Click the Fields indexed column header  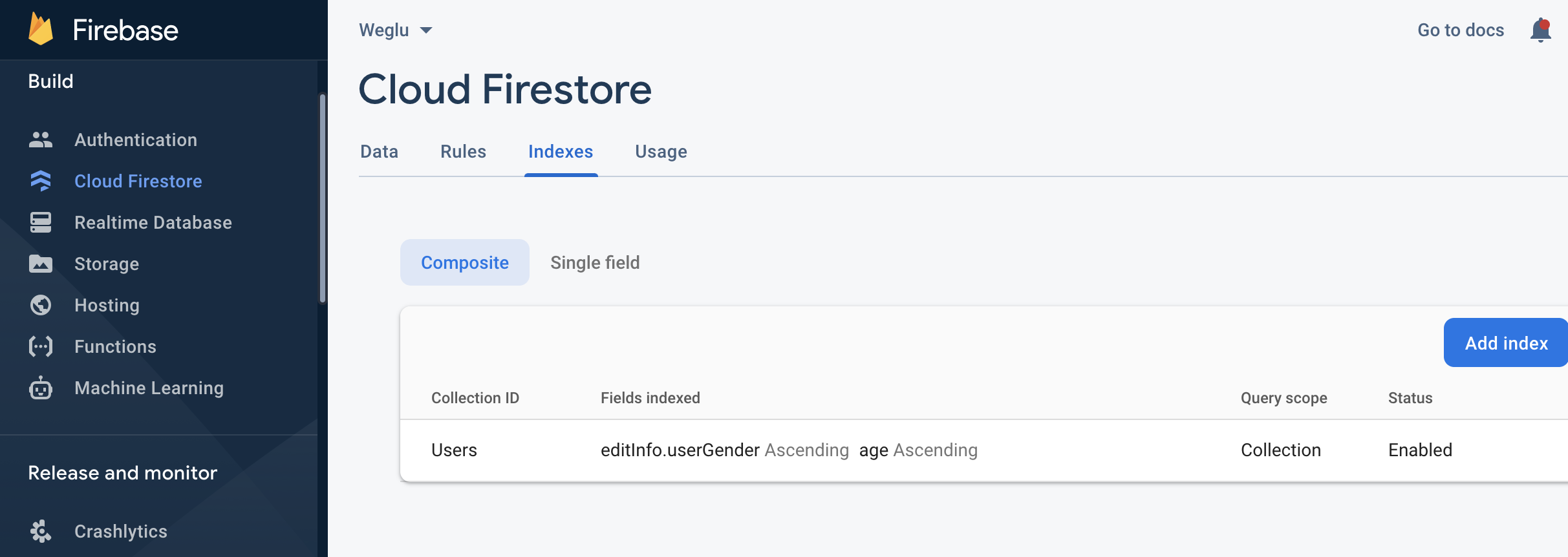pyautogui.click(x=650, y=398)
